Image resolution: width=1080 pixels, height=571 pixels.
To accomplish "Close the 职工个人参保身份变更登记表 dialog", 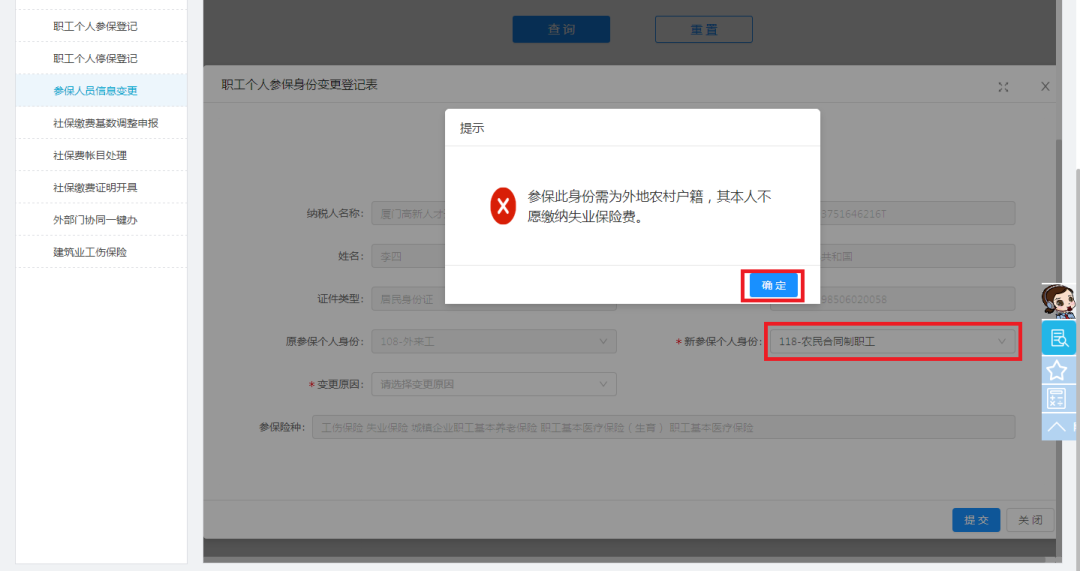I will coord(1045,87).
